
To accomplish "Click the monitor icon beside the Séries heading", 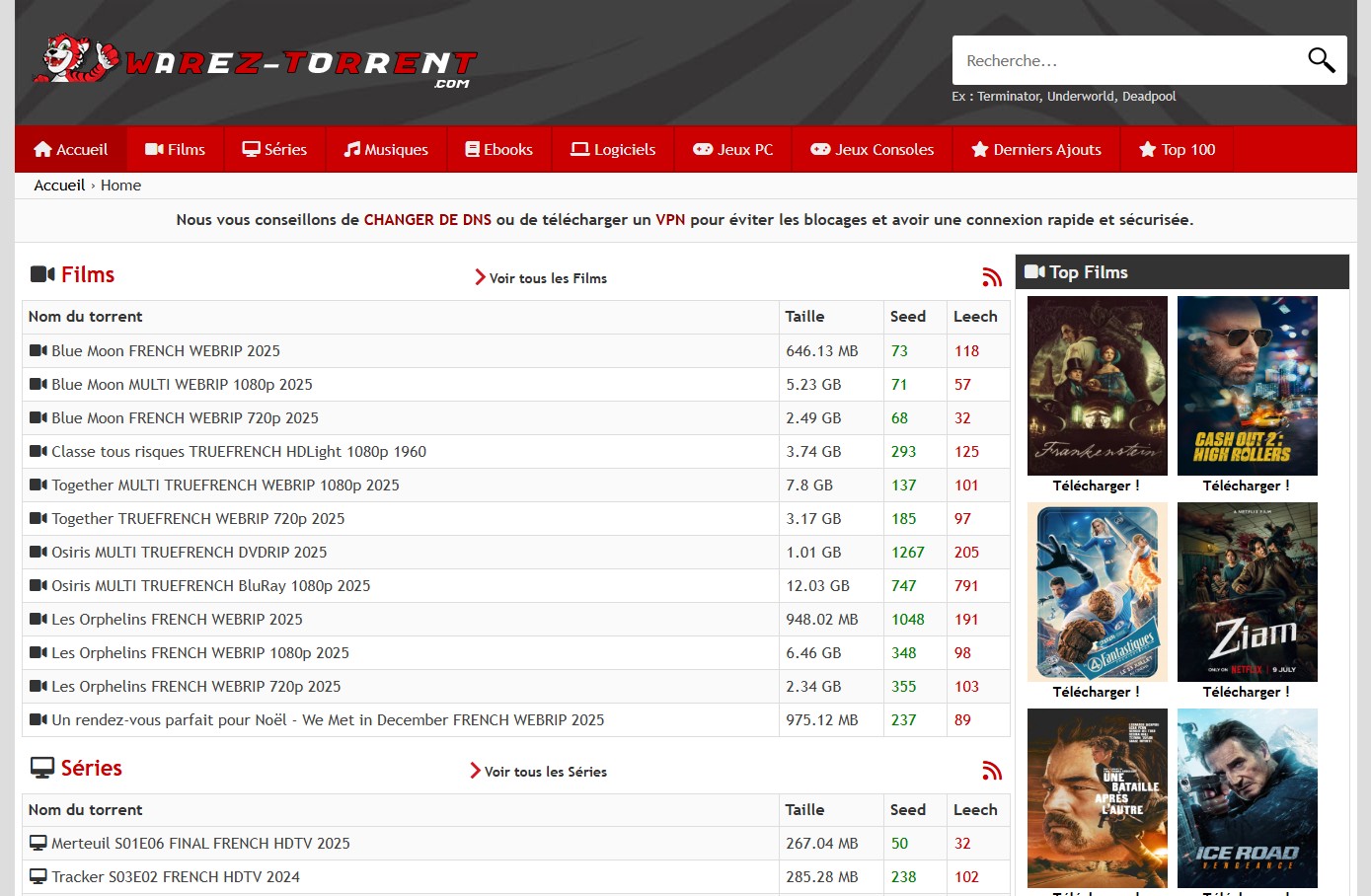I will 42,768.
